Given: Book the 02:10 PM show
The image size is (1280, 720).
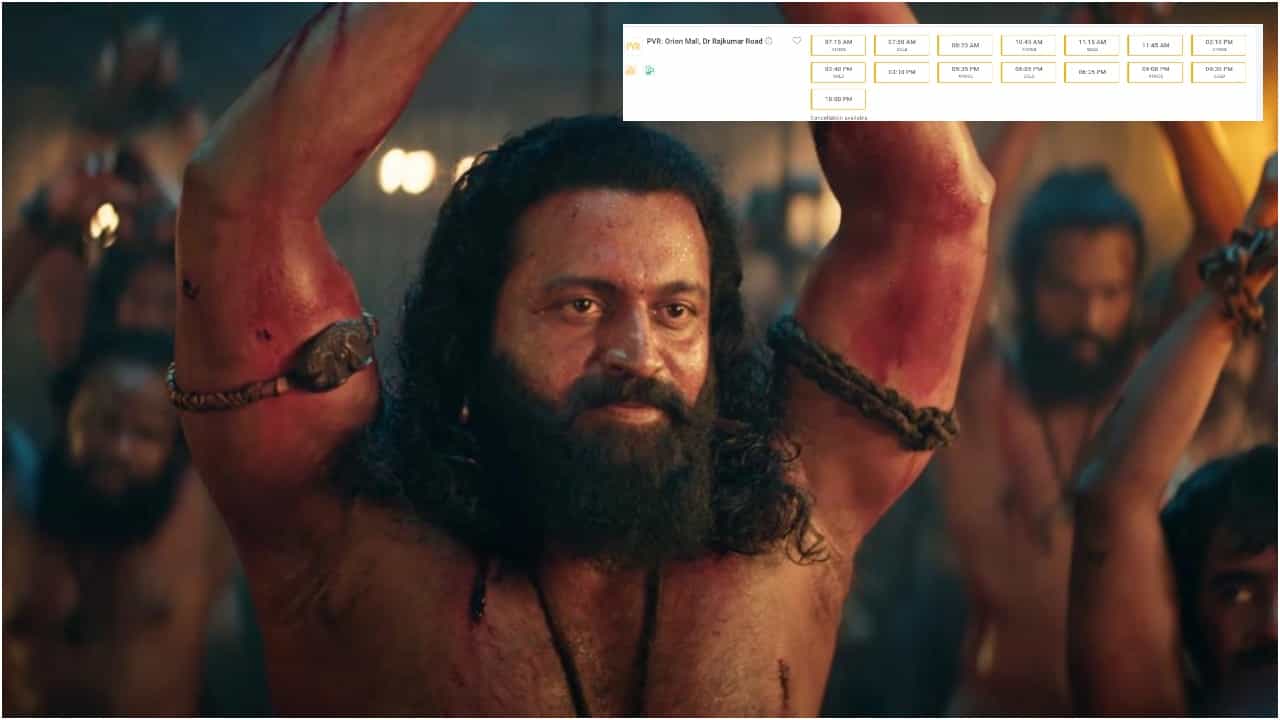Looking at the screenshot, I should [x=1219, y=45].
